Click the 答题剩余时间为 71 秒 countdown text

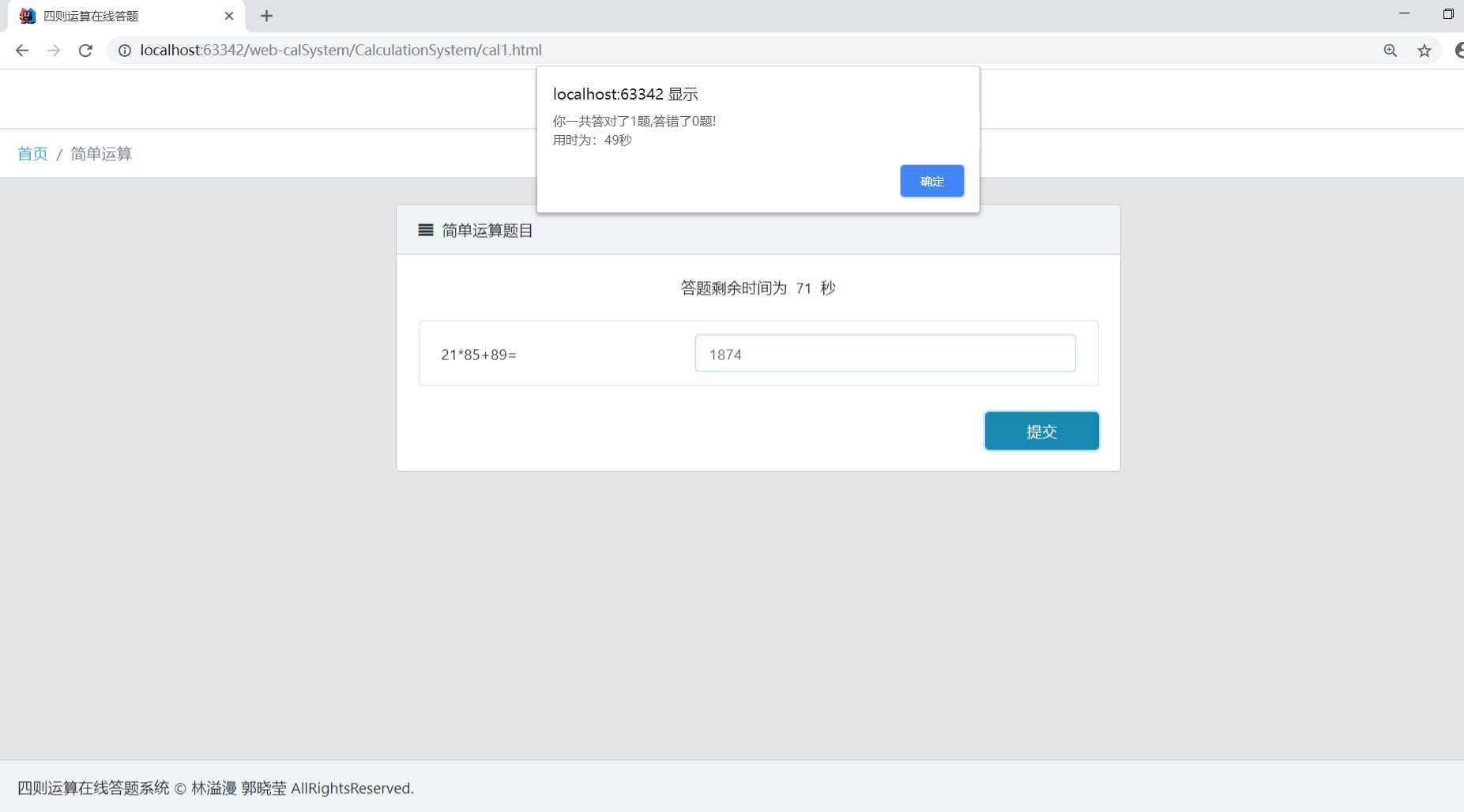point(758,288)
